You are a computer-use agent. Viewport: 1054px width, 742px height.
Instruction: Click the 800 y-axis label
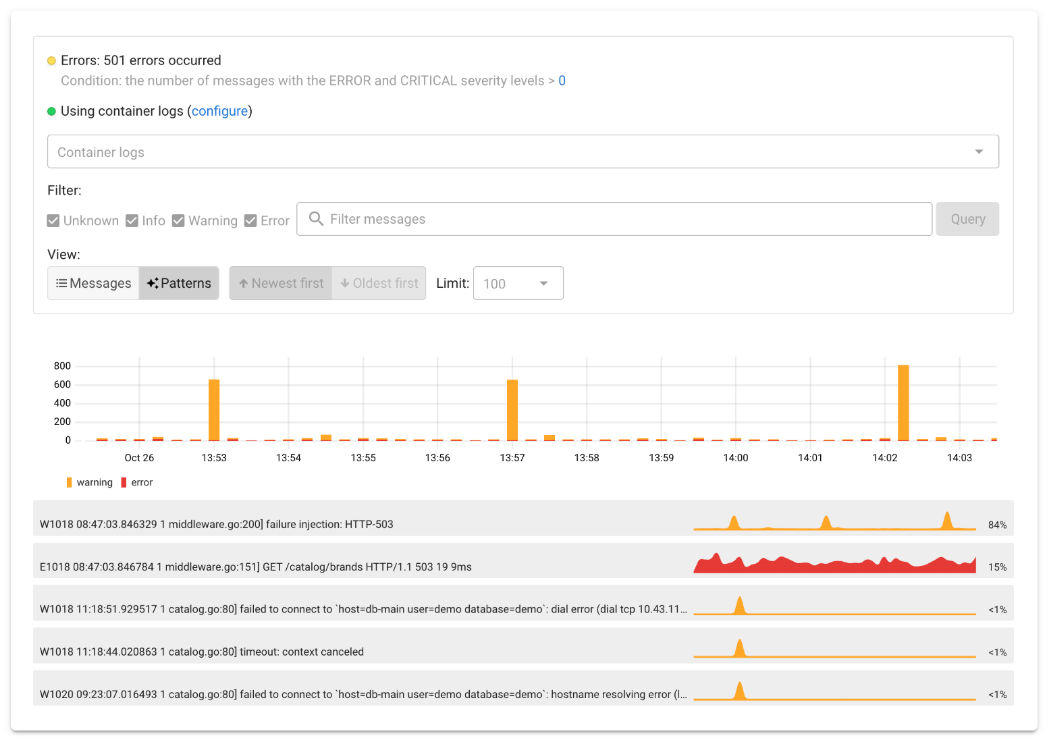(62, 366)
